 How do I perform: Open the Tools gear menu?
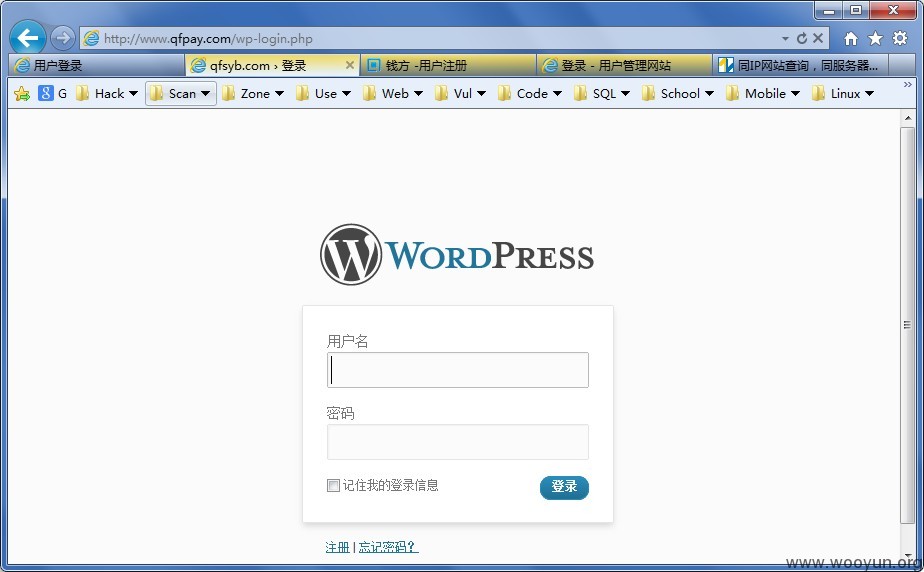900,38
